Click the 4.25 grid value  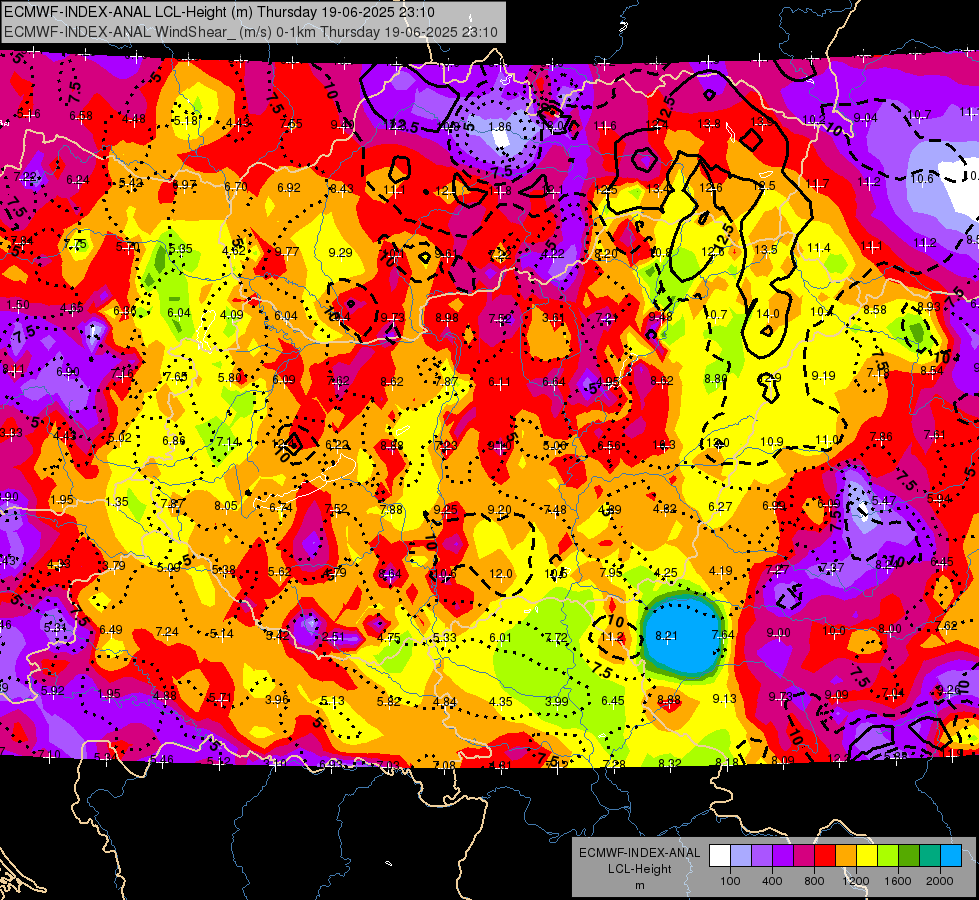pyautogui.click(x=666, y=572)
